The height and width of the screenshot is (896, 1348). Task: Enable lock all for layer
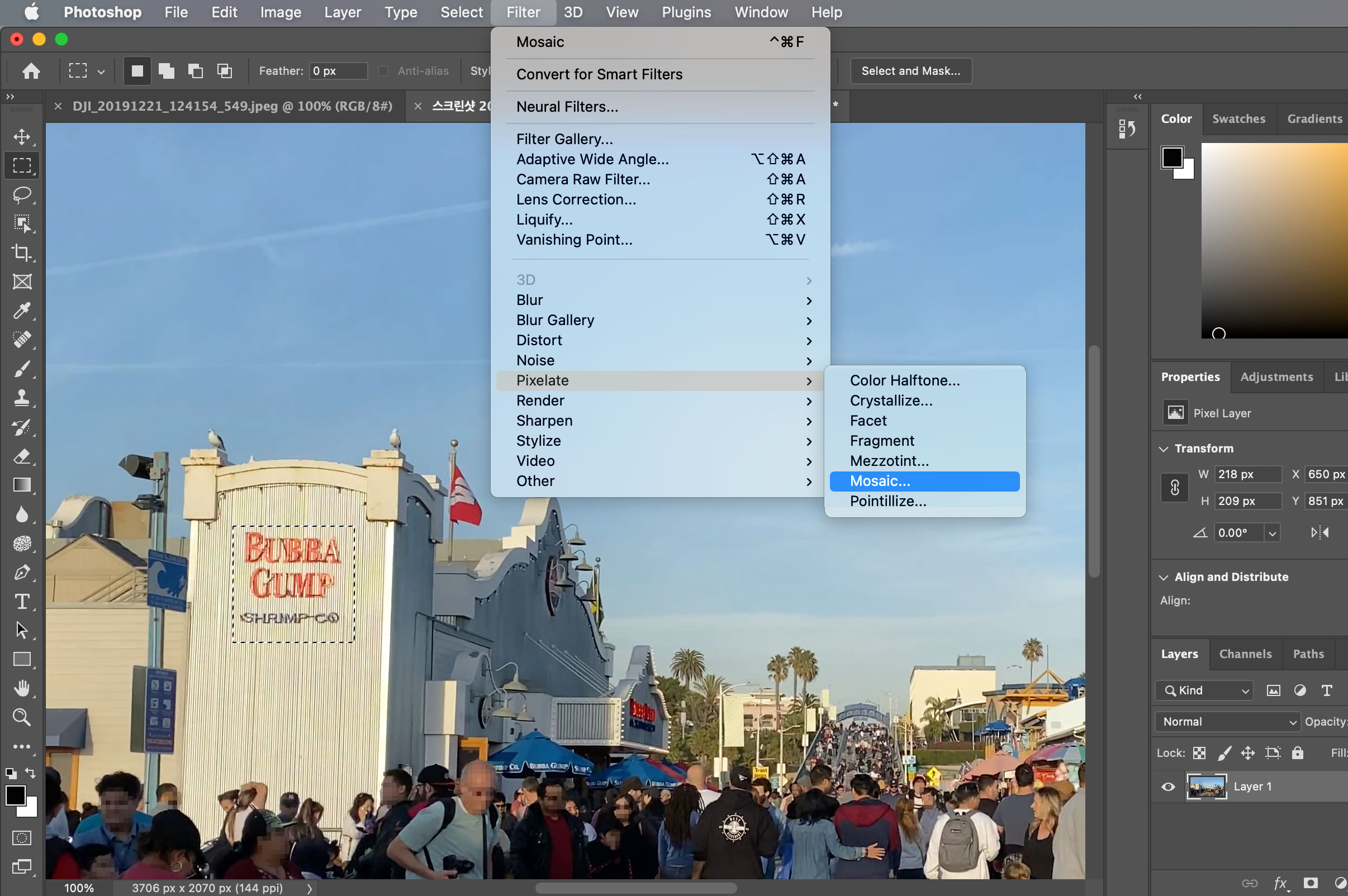coord(1297,753)
